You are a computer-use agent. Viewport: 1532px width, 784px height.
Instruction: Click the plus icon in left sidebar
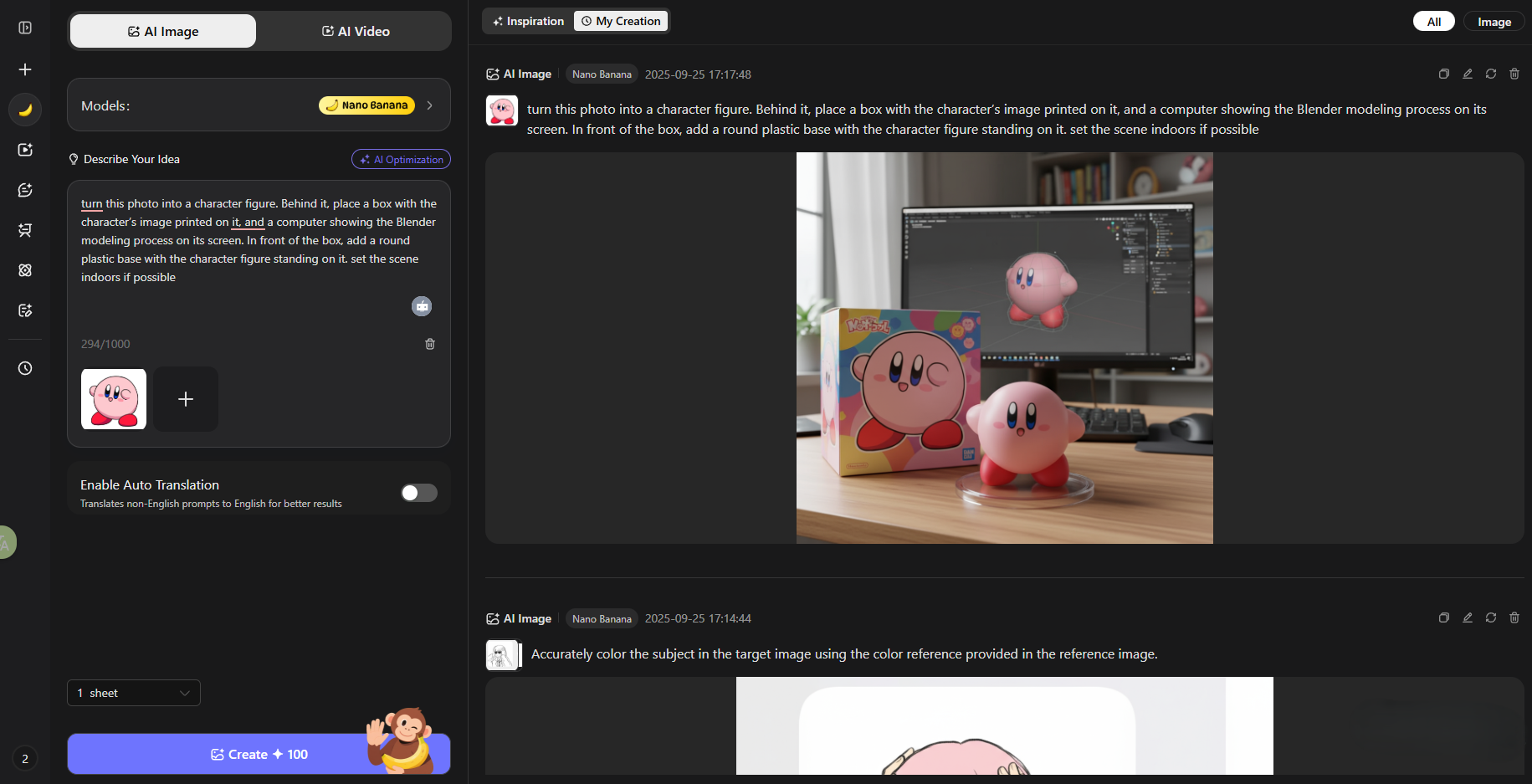[x=25, y=69]
